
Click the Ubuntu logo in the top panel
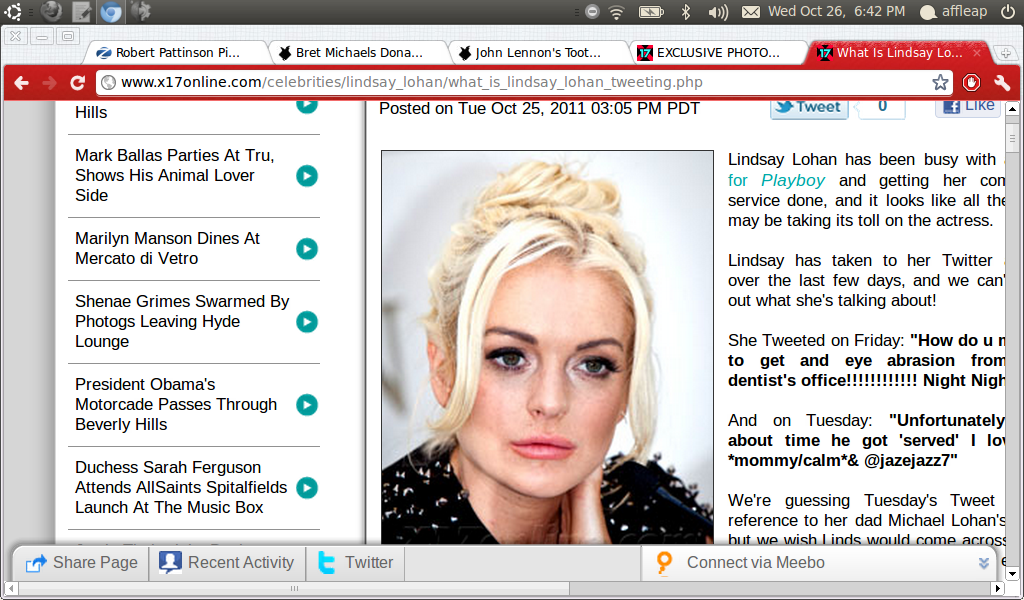tap(13, 11)
